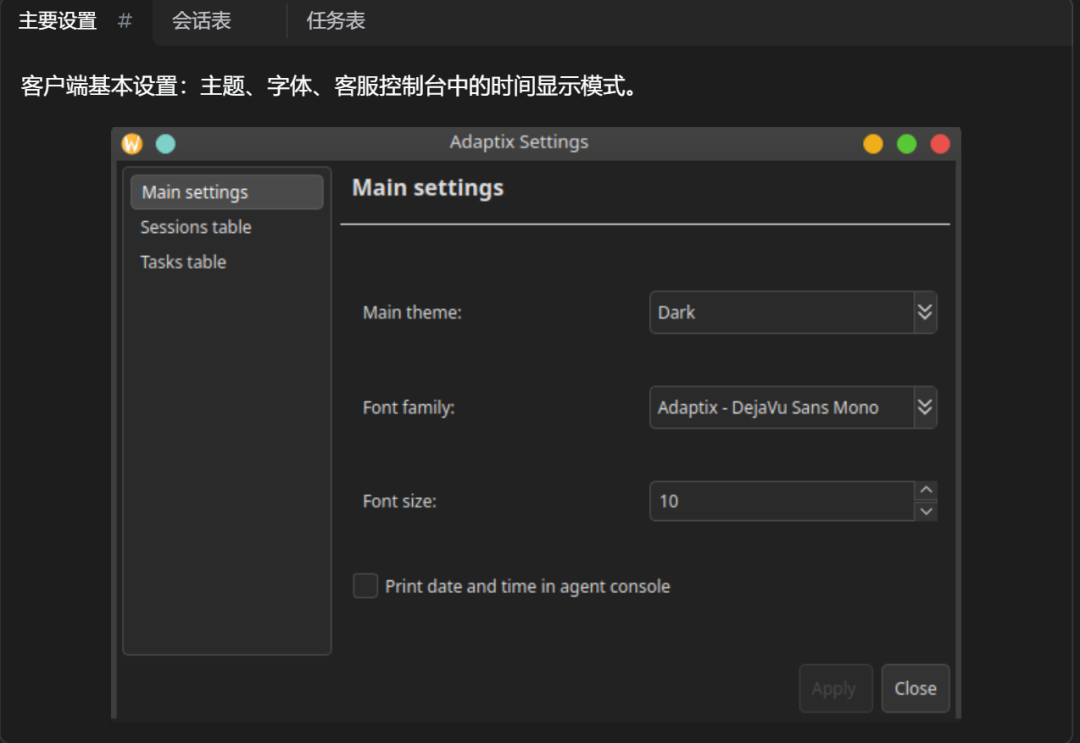
Task: Increase the Font size with up arrow
Action: [x=926, y=490]
